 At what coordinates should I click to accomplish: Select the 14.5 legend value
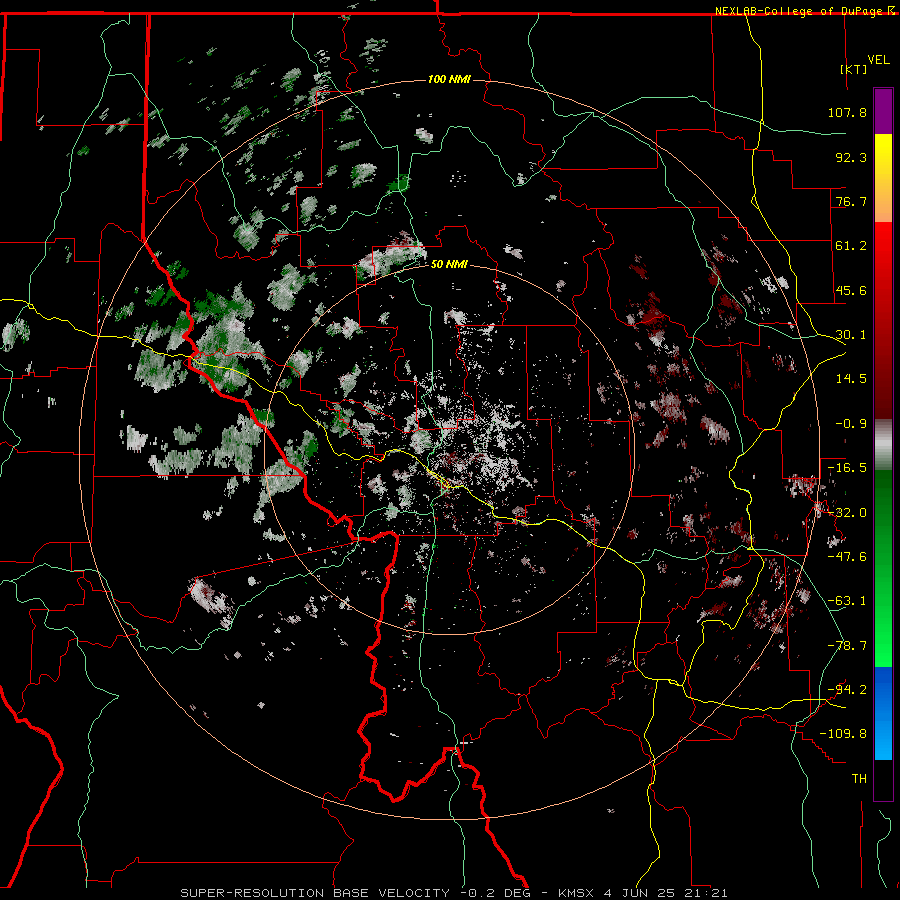tap(851, 379)
